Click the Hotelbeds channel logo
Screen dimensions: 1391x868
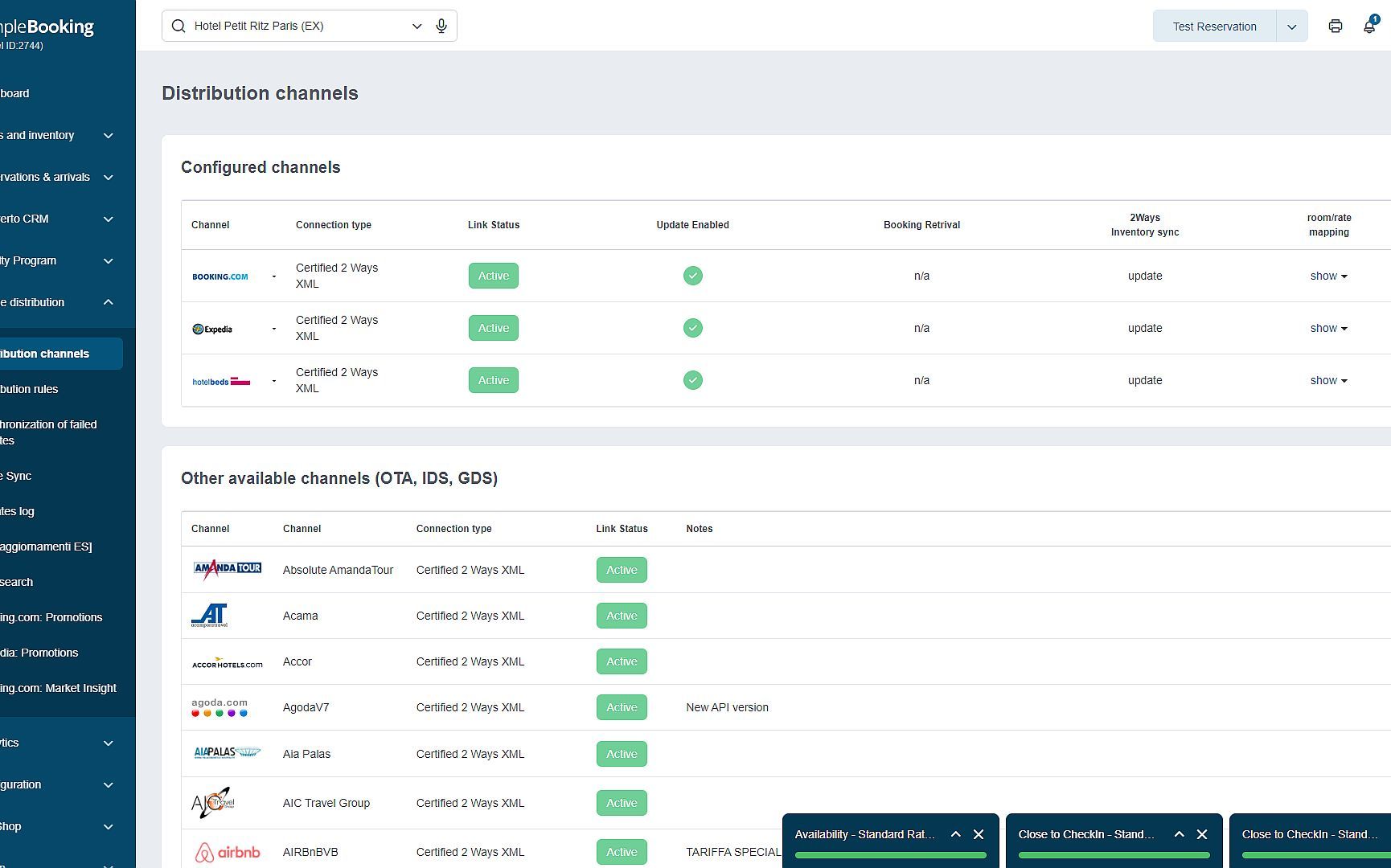click(x=221, y=381)
